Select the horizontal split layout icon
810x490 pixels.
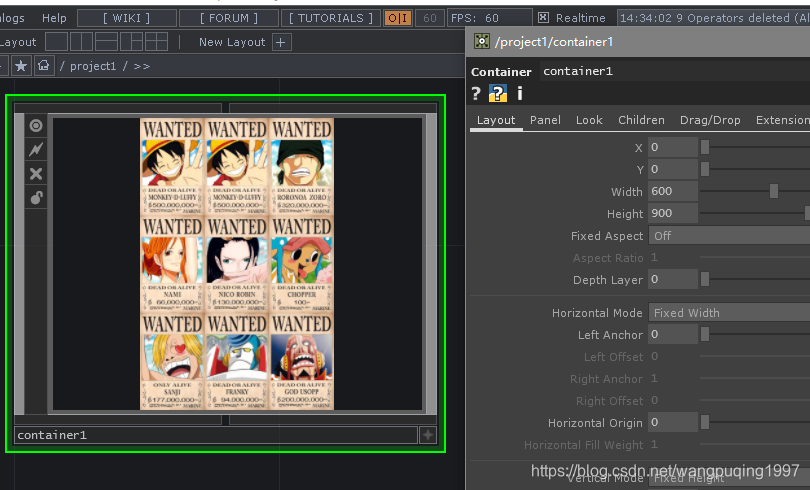[106, 42]
